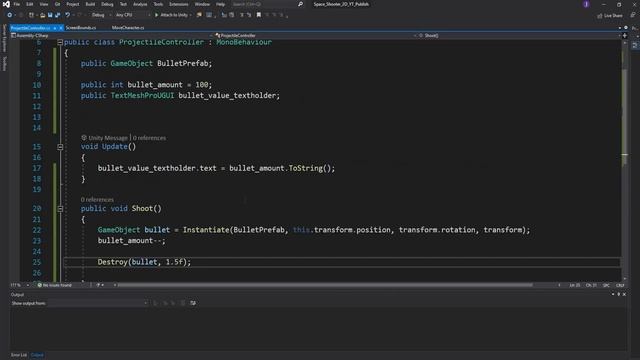Switch to the MoveCharacter.cs tab
The image size is (640, 360).
point(128,28)
